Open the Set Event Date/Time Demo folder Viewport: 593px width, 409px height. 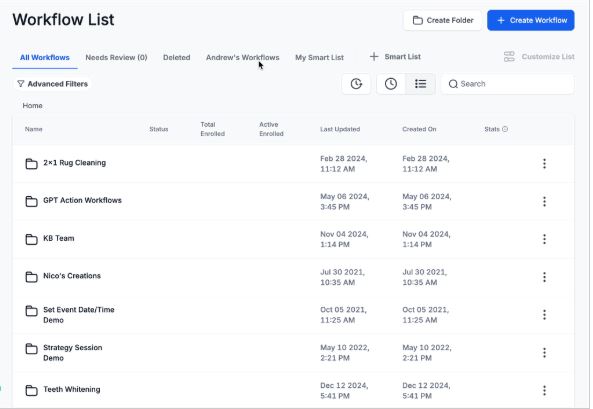pos(79,315)
